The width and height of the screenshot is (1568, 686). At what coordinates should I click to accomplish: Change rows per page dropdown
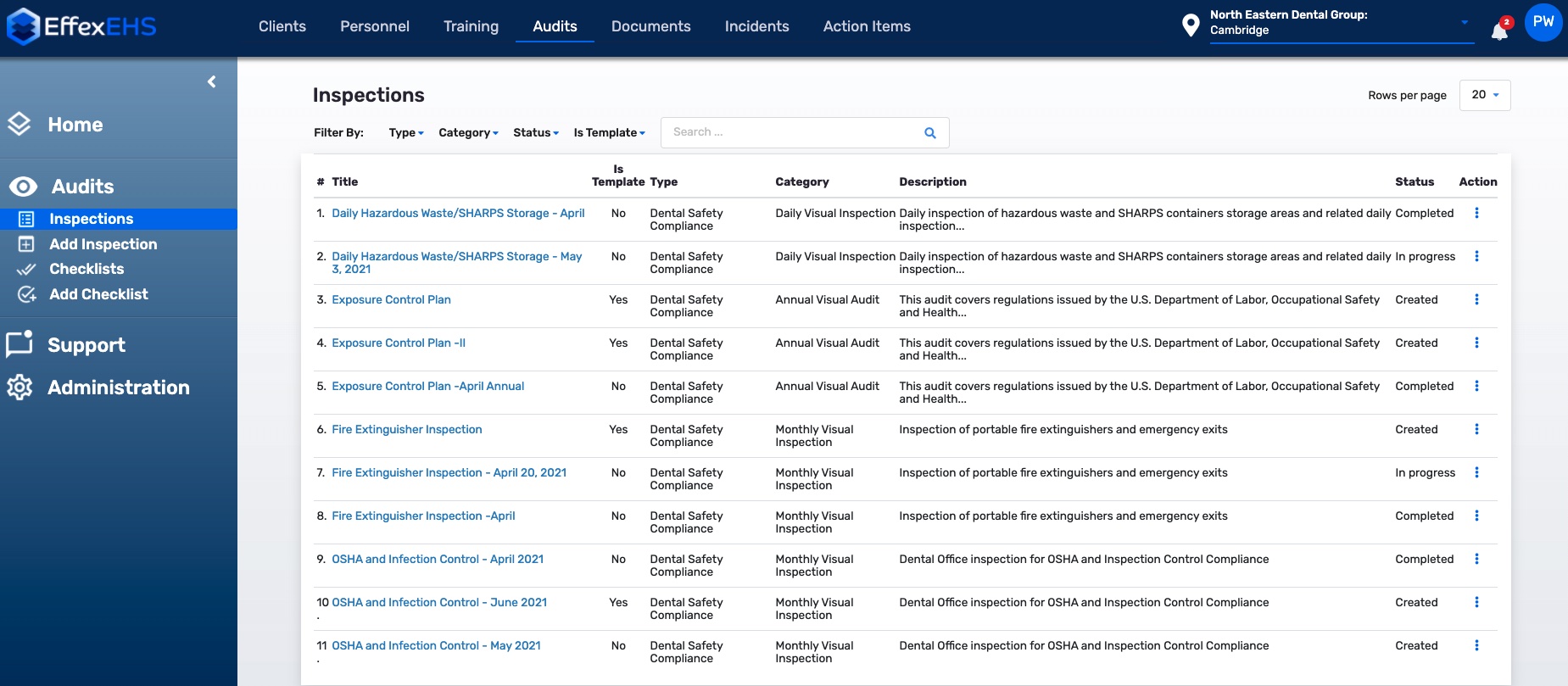[1484, 95]
